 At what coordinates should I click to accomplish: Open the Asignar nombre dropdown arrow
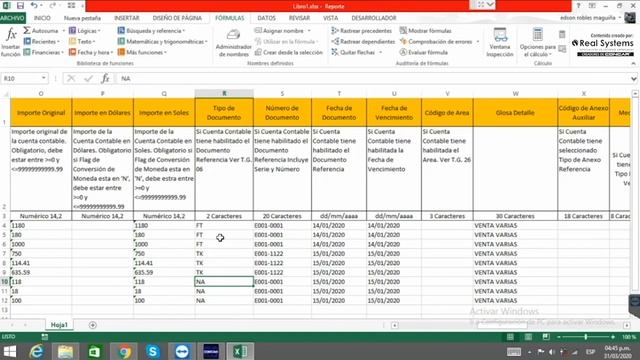(x=309, y=31)
